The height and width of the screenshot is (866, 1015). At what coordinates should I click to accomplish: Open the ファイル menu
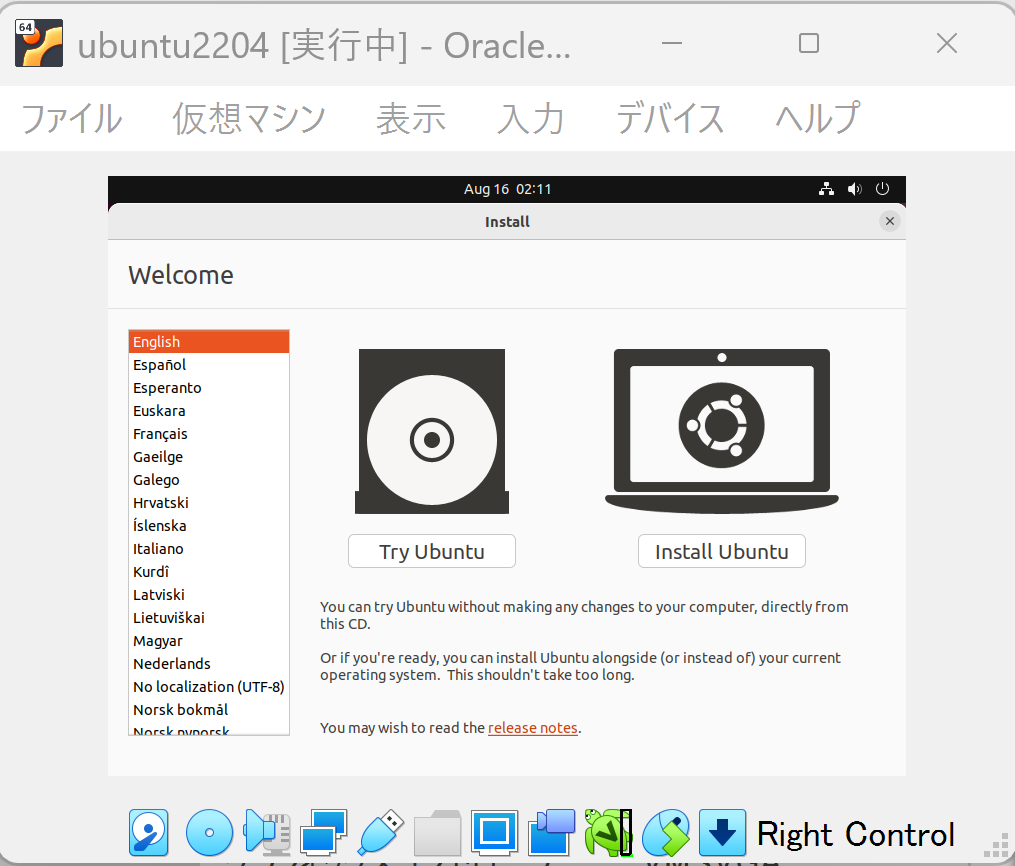pos(72,119)
